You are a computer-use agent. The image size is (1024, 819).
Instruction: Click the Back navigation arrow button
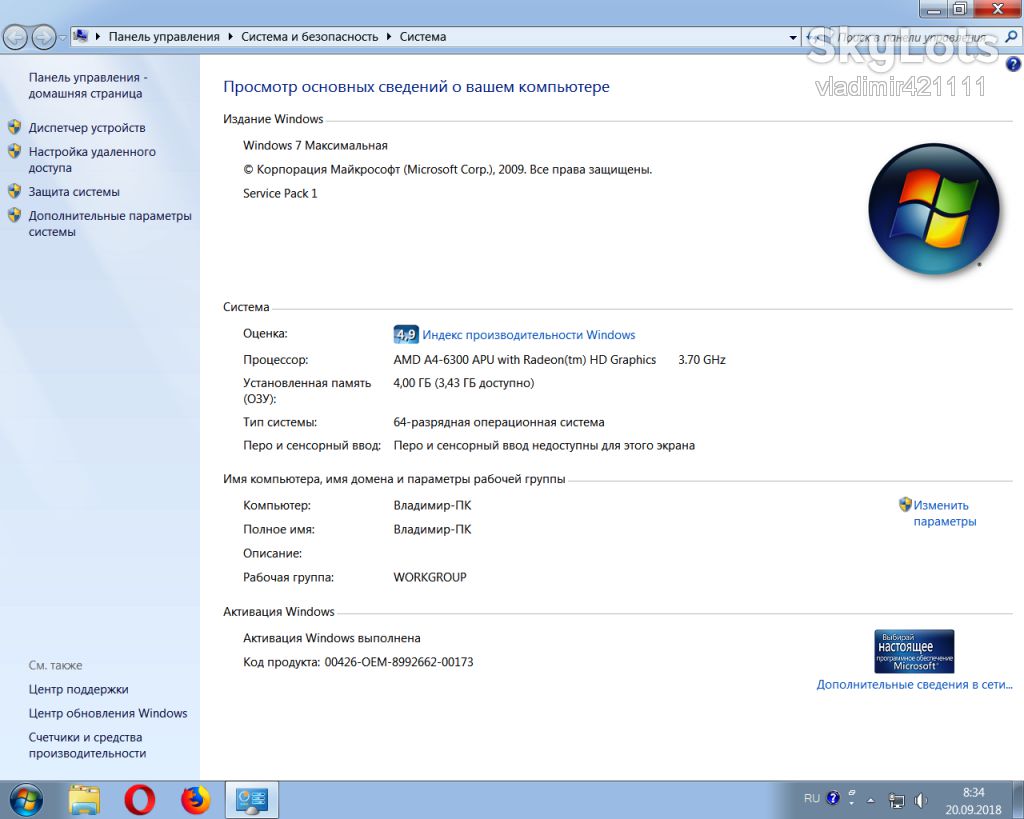click(16, 37)
